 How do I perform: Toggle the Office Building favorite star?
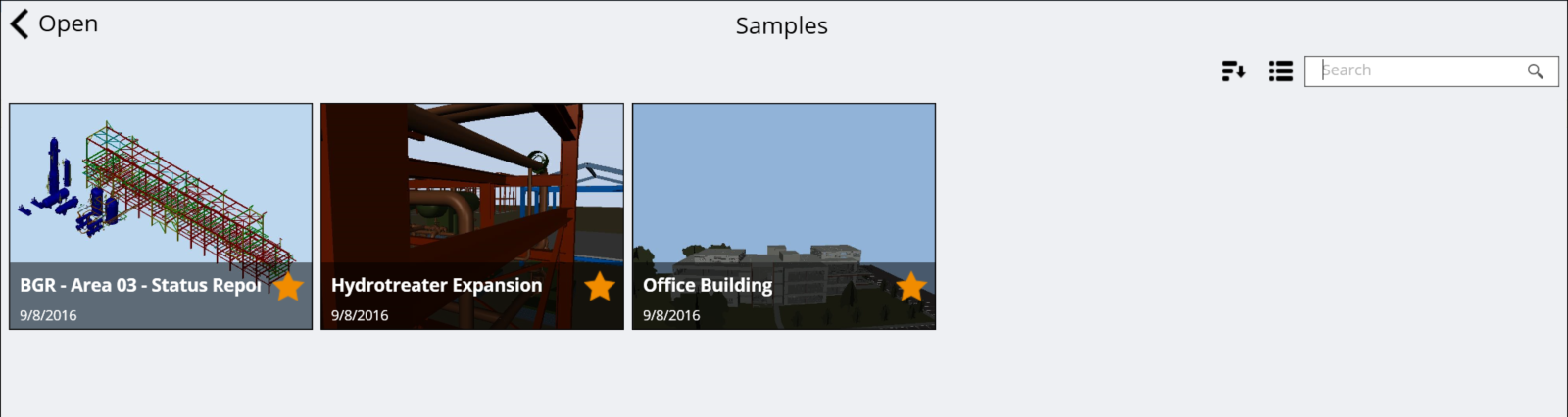pyautogui.click(x=911, y=287)
